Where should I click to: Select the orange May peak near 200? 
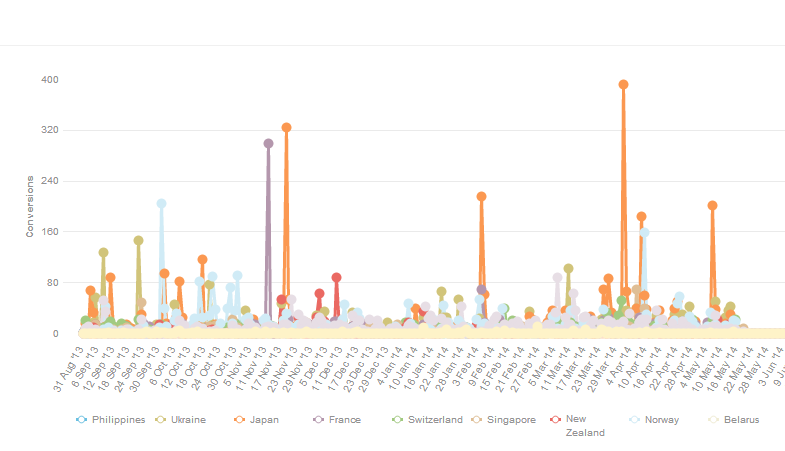point(712,205)
